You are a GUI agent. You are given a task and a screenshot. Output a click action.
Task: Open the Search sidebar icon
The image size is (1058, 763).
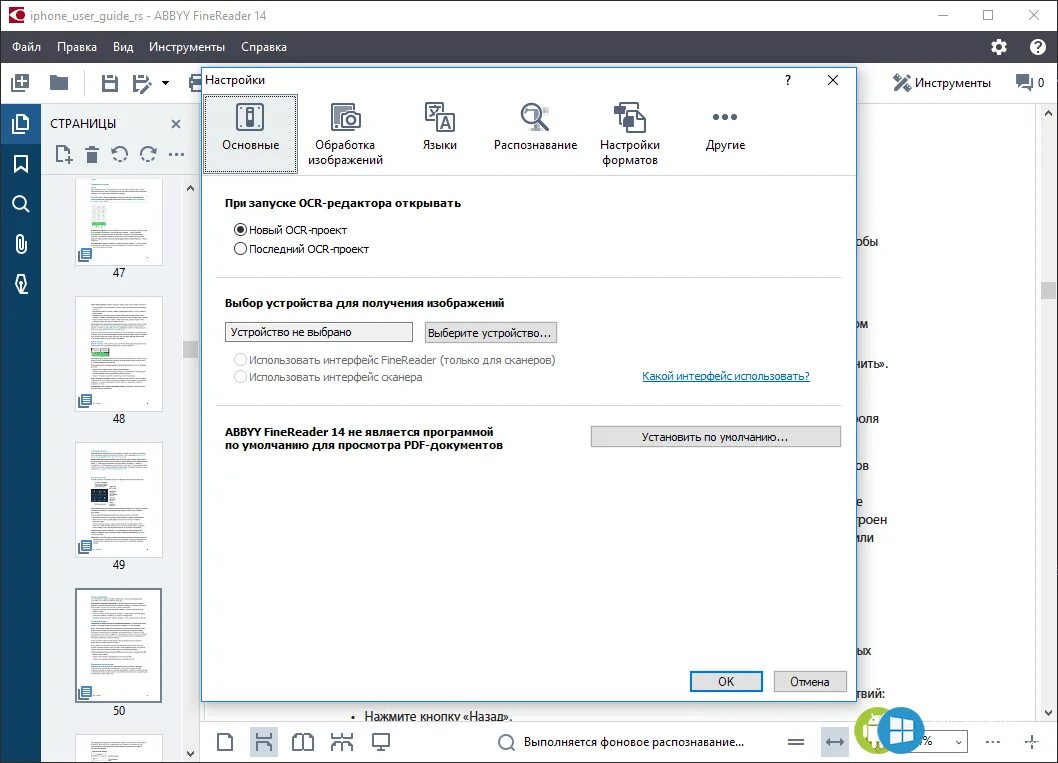[21, 204]
